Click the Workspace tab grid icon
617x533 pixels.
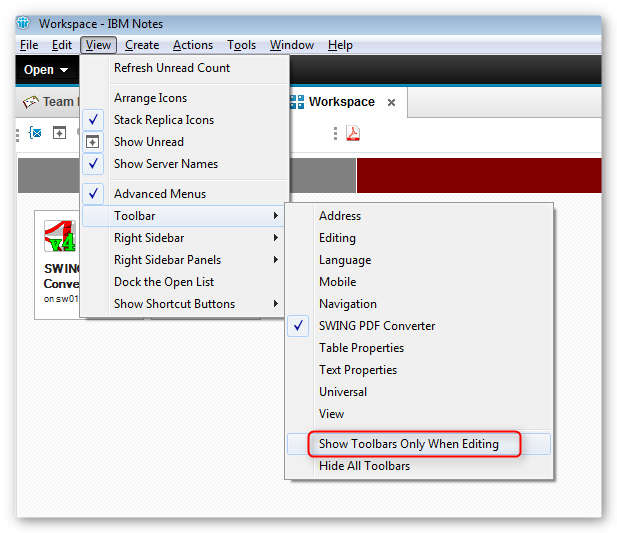[297, 102]
